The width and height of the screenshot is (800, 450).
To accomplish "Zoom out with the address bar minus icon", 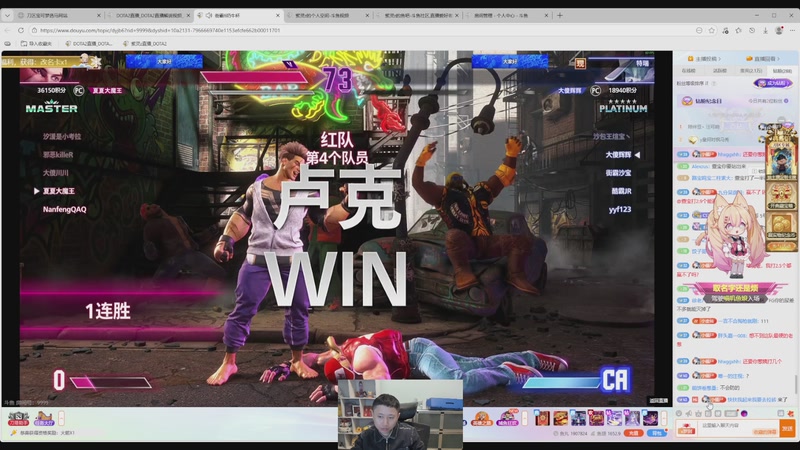I will [x=699, y=31].
